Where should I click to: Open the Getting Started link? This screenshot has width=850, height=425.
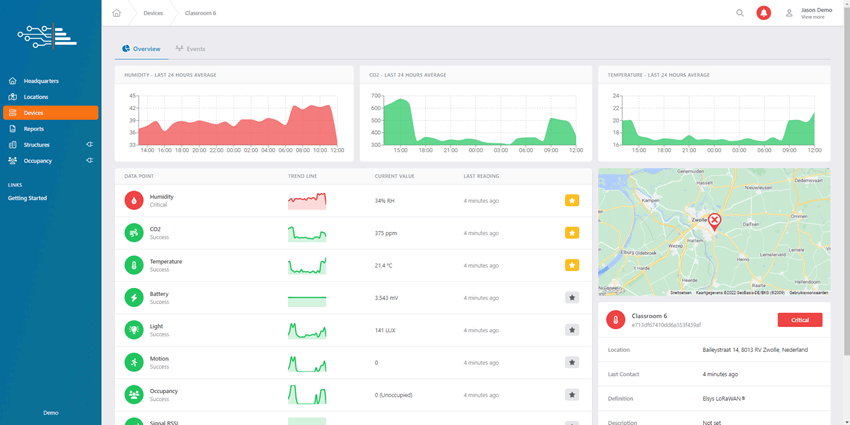27,198
